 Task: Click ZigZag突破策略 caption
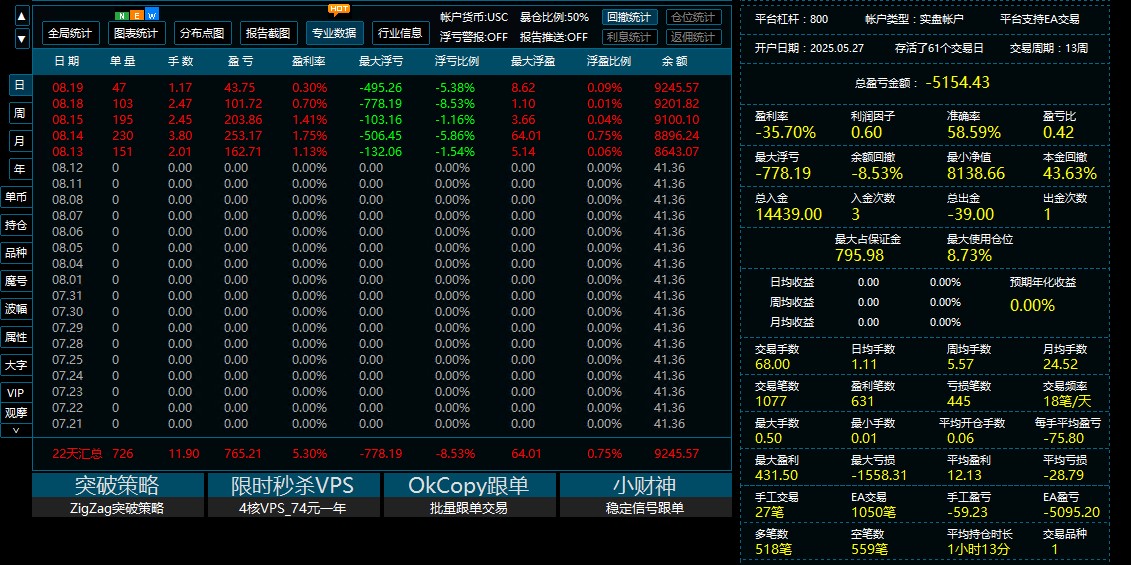[x=117, y=508]
